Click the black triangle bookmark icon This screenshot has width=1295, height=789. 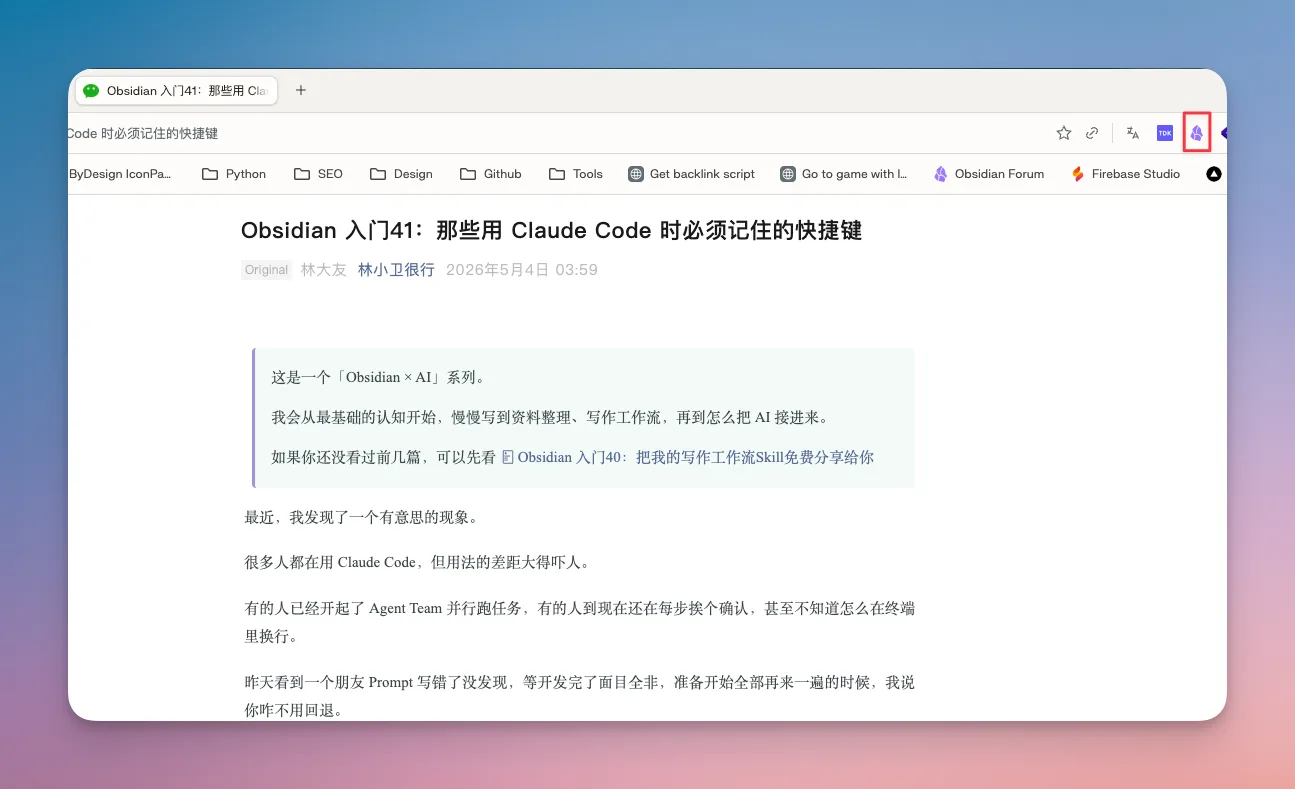click(x=1214, y=174)
